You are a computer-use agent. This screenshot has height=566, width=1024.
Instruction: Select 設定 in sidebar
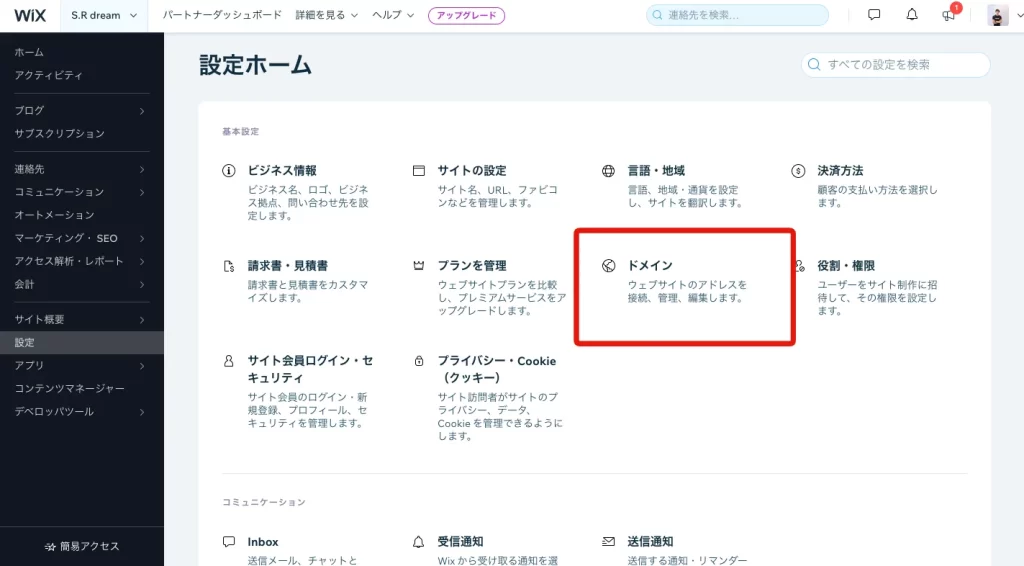82,342
